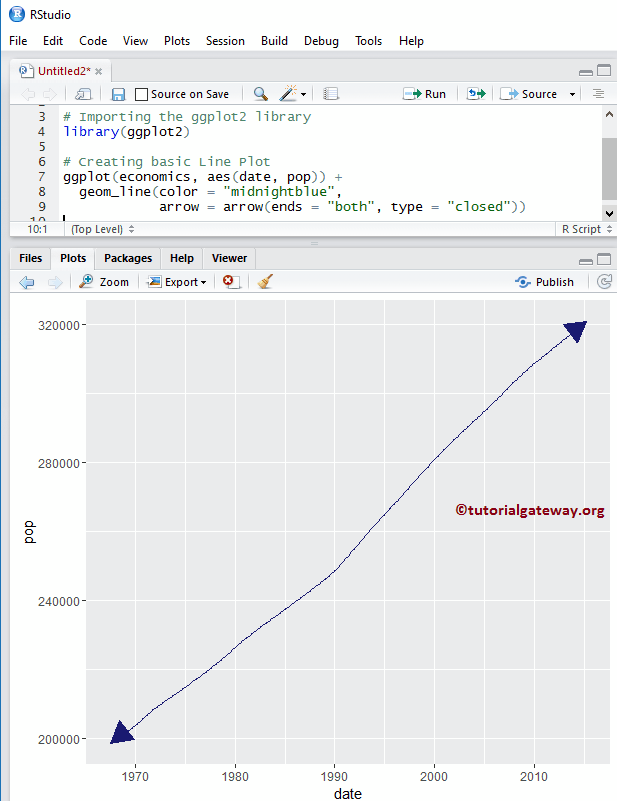Show document outline icon
The image size is (617, 801).
598,93
